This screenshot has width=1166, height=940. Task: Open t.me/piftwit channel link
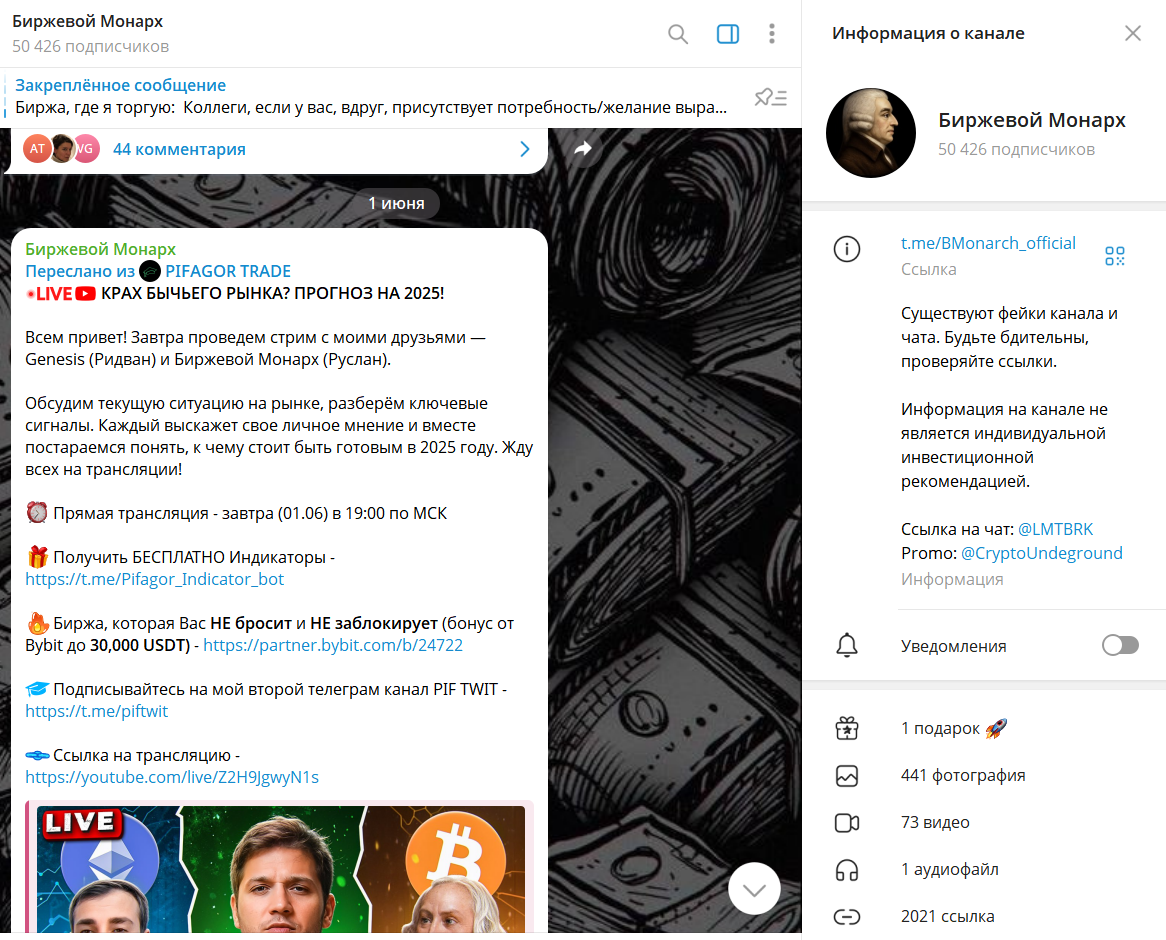[x=97, y=712]
